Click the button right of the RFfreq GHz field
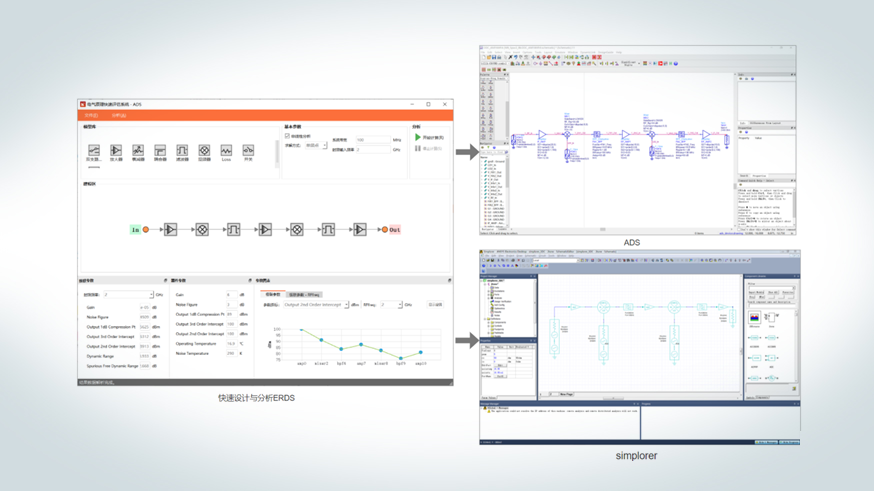Screen dimensions: 874x491 click(435, 305)
